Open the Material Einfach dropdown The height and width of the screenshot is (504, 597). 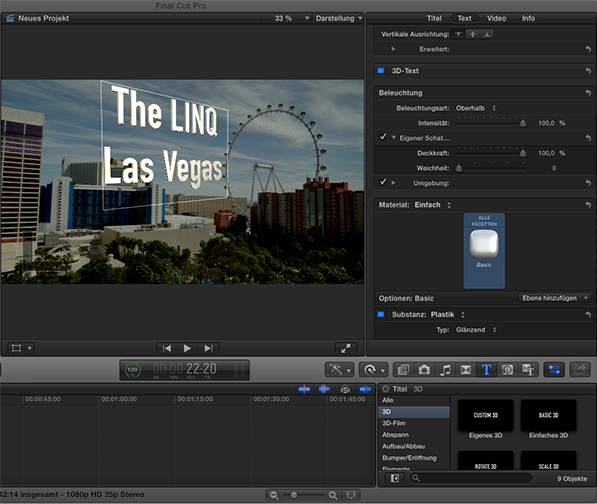coord(433,205)
